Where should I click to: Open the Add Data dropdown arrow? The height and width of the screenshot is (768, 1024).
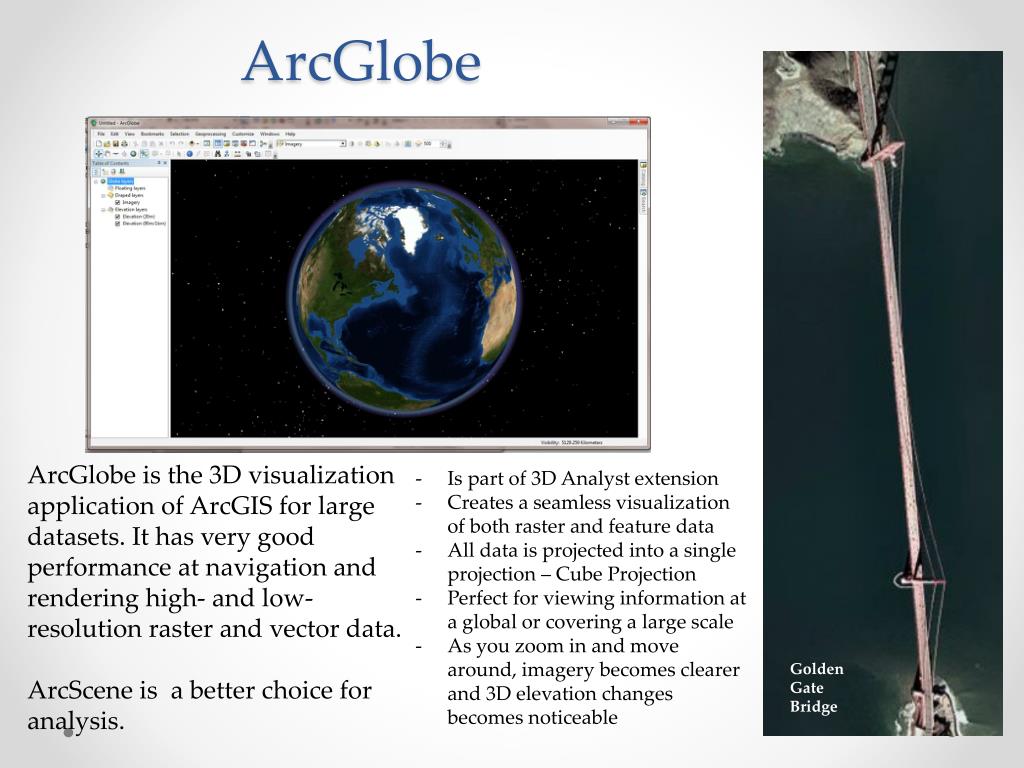pos(198,144)
